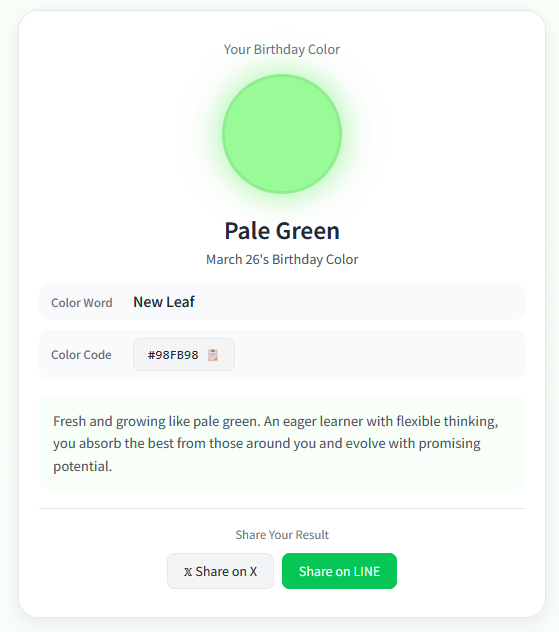Click the clipboard copy icon

click(213, 355)
